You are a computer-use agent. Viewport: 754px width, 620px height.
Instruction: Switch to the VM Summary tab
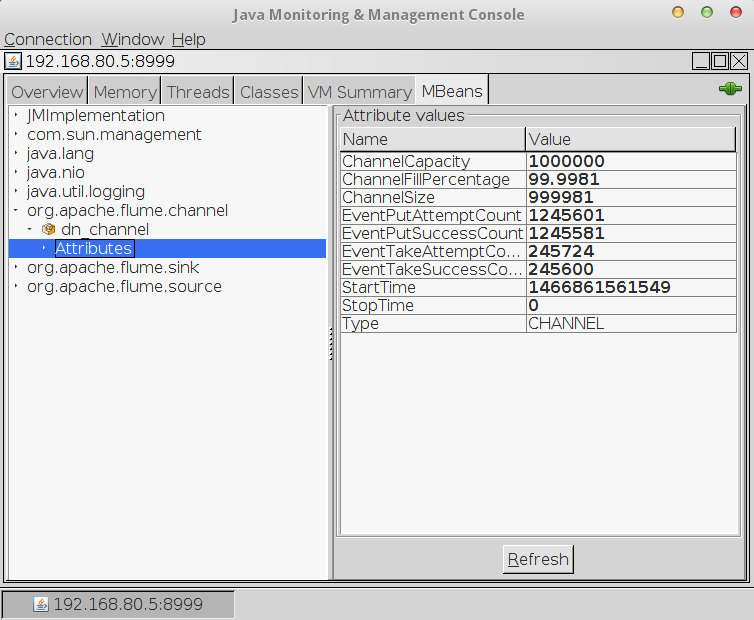click(360, 91)
